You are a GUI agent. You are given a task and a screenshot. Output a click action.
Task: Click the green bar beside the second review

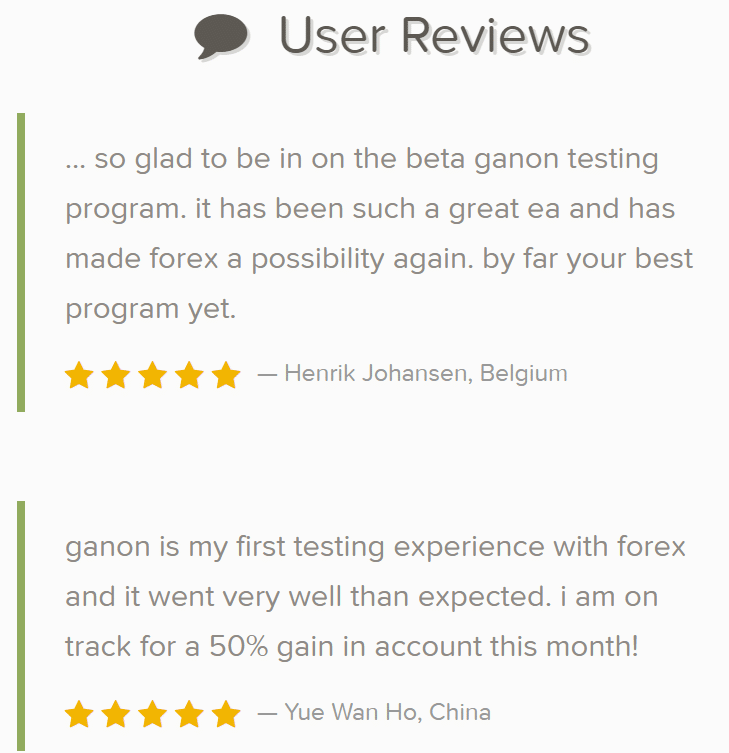[x=21, y=626]
